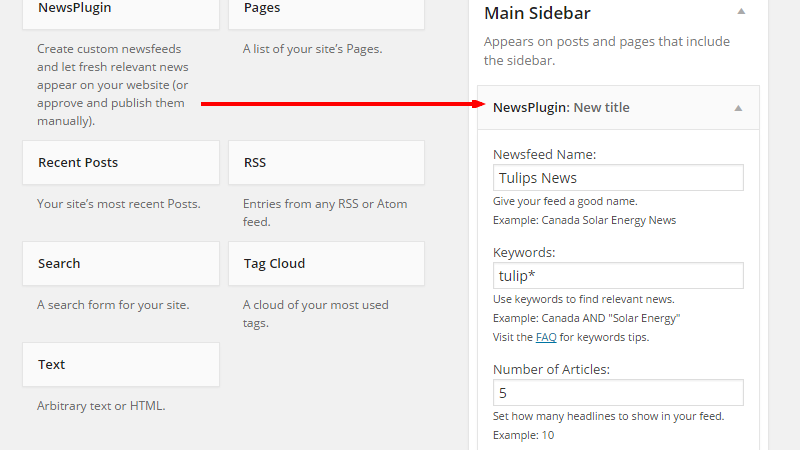Click the NewsPlugin widget description text
Viewport: 800px width, 450px height.
pyautogui.click(x=113, y=85)
